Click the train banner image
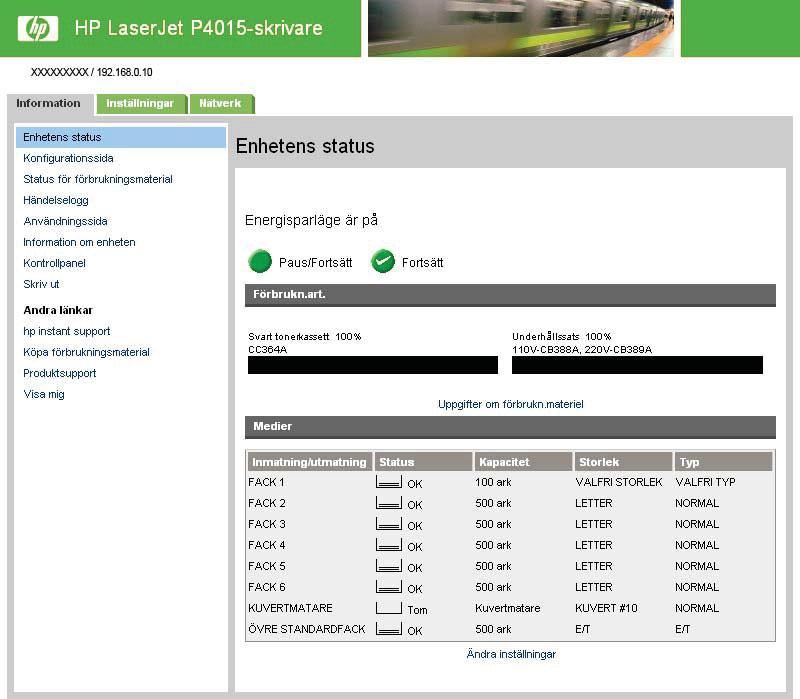This screenshot has height=699, width=800. coord(521,28)
